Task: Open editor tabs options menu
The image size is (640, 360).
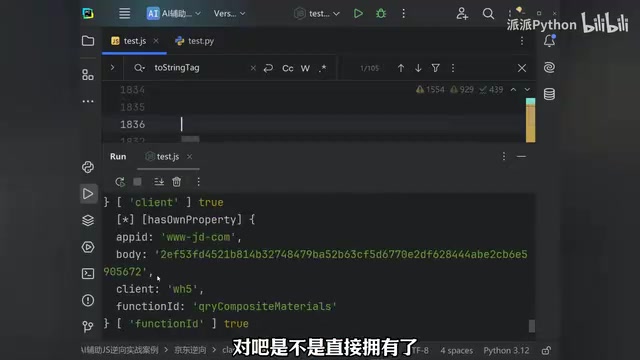Action: [x=522, y=41]
